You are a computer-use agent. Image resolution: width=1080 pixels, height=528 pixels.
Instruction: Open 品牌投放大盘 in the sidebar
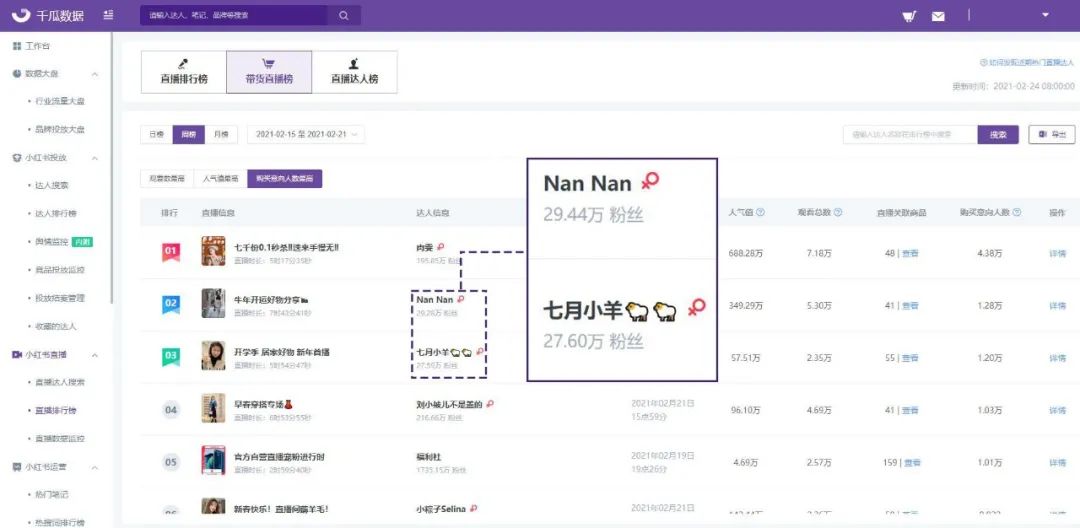59,129
